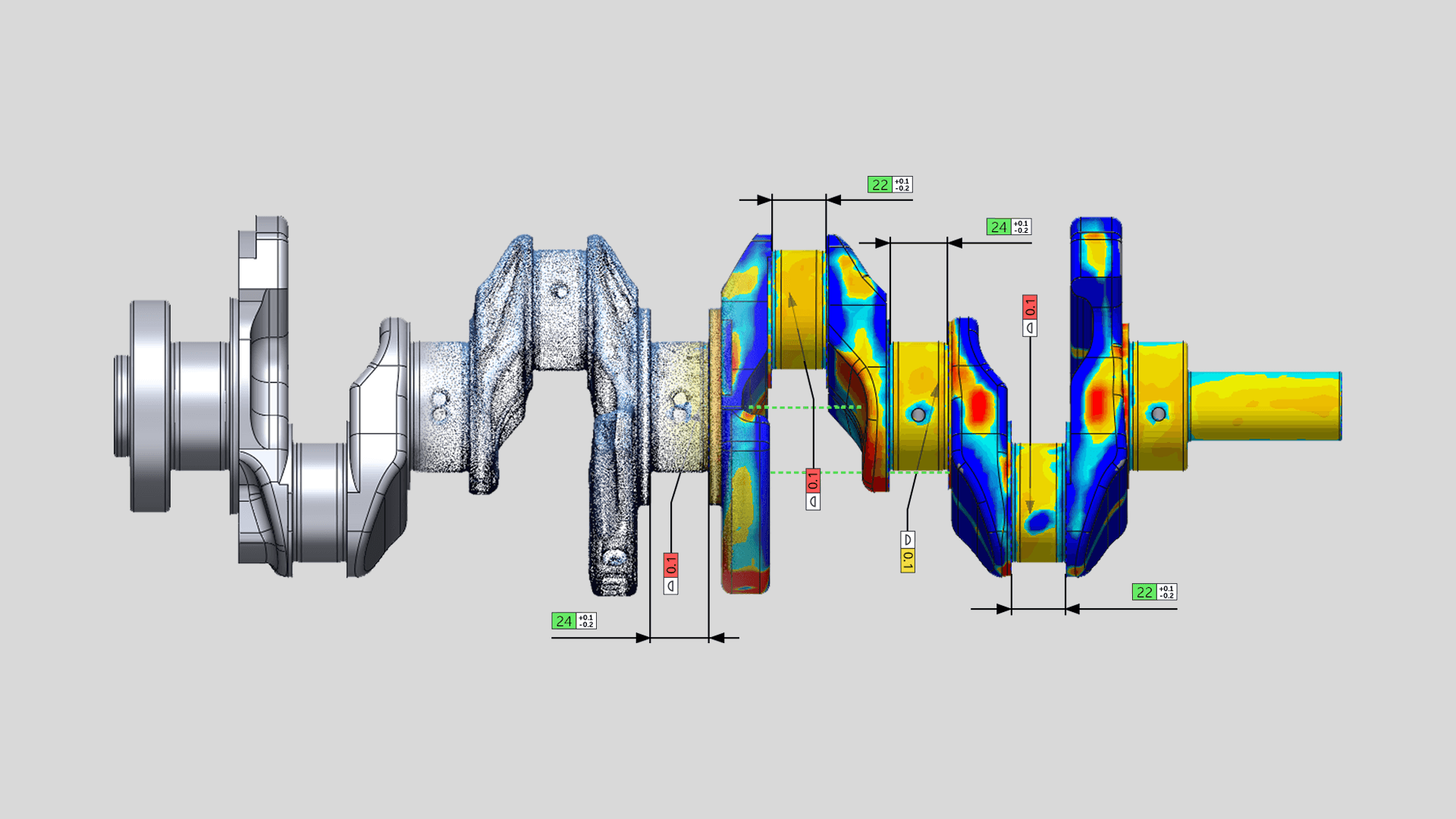Select the red 0.1 tag above the rightmost crank web
The width and height of the screenshot is (1456, 819).
(1030, 306)
